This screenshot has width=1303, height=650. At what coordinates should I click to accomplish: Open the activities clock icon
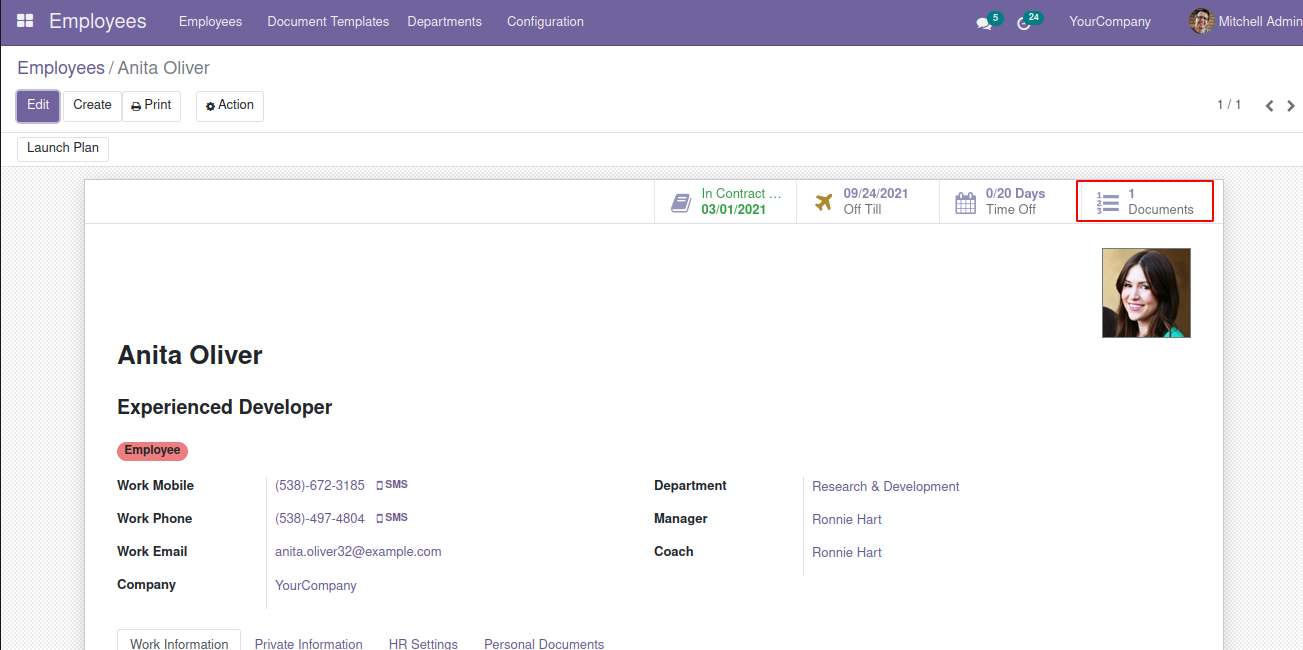click(x=1024, y=23)
